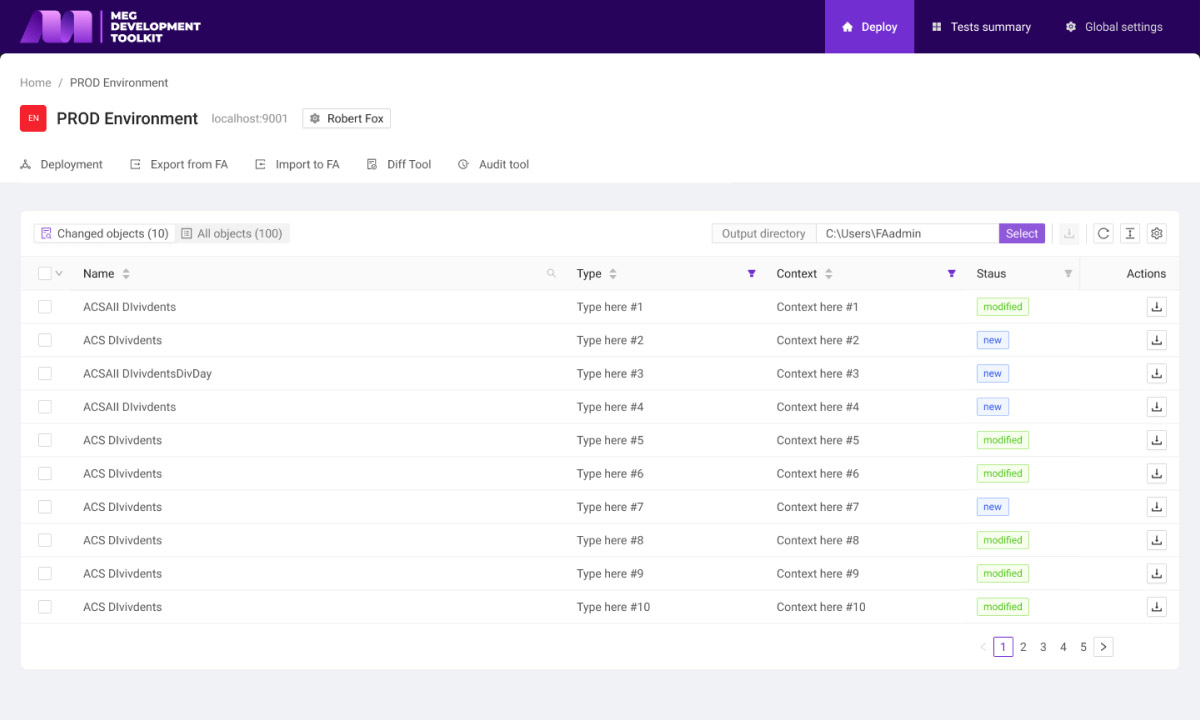Screen dimensions: 1200x720
Task: Sort the table by Type column arrows
Action: 613,274
